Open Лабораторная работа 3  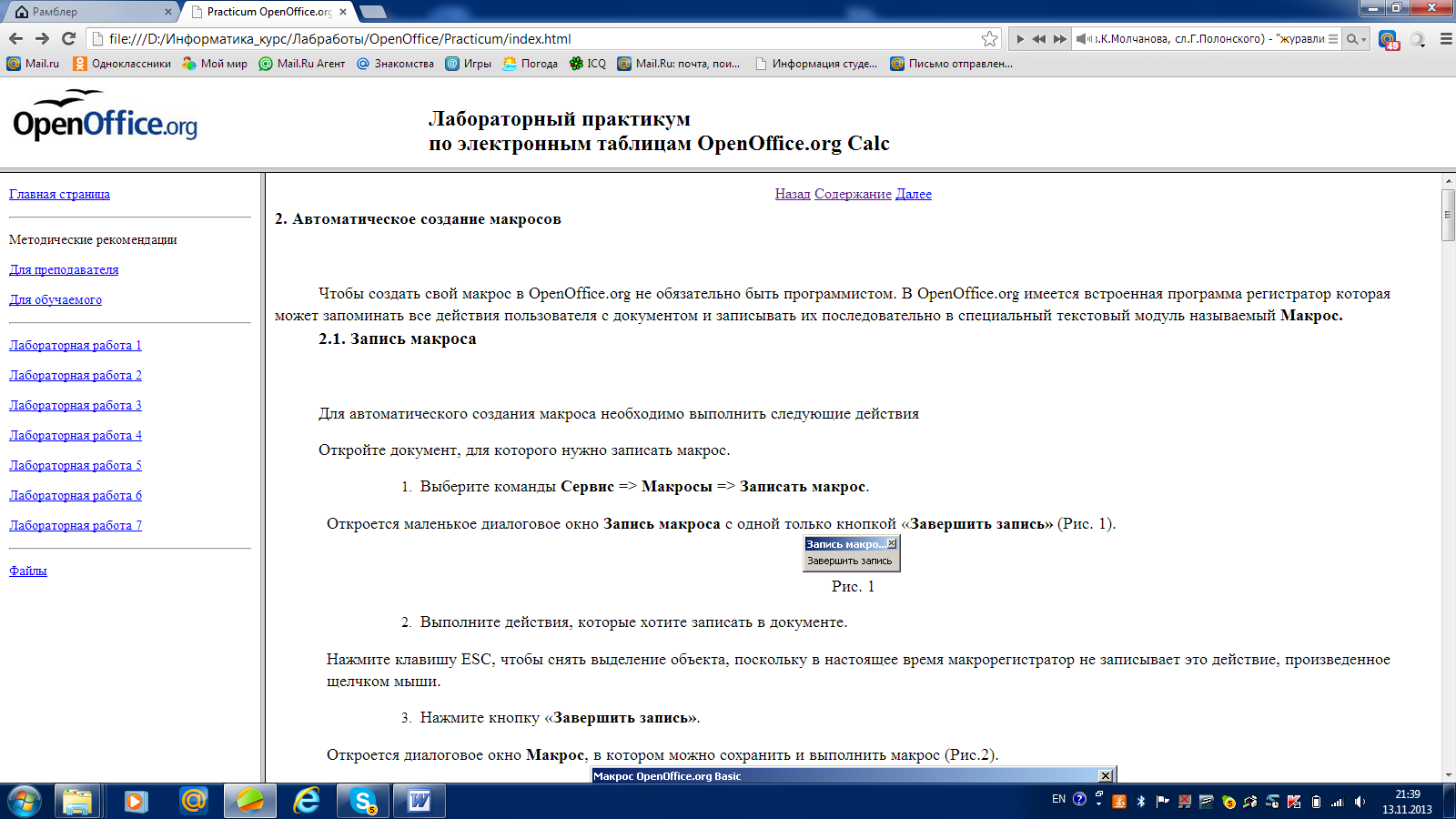[x=76, y=405]
